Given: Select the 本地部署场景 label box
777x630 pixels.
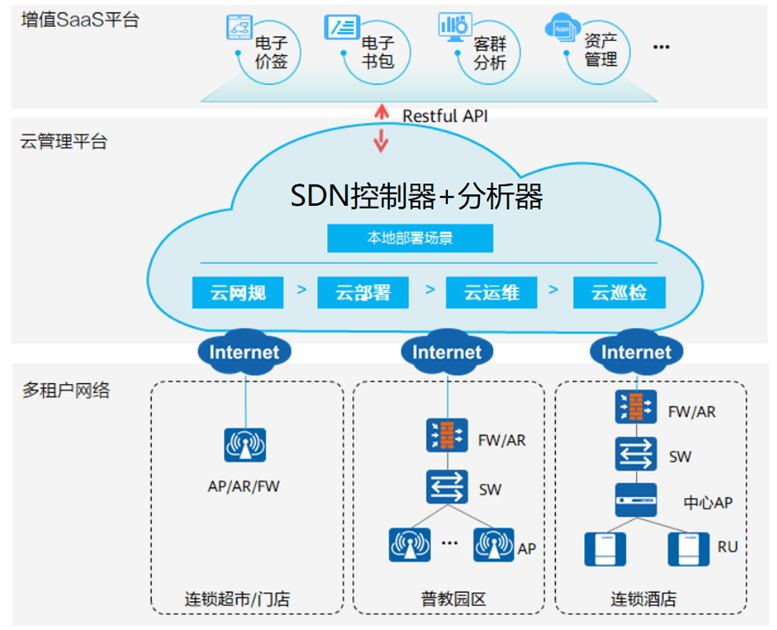Looking at the screenshot, I should (411, 238).
